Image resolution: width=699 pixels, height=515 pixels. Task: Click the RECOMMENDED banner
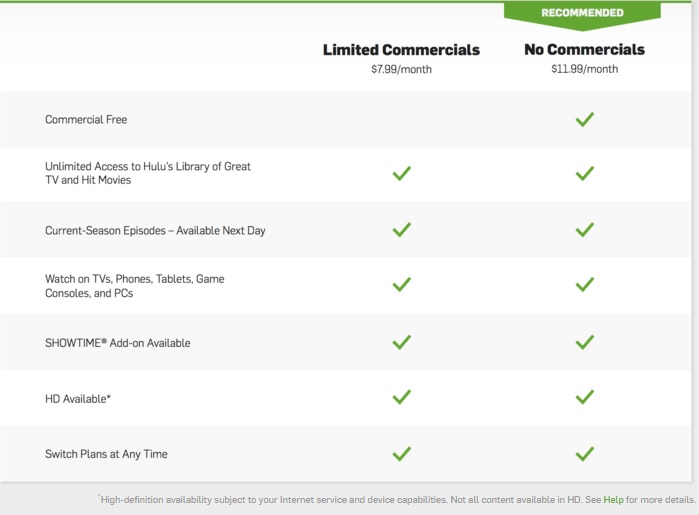pos(582,15)
